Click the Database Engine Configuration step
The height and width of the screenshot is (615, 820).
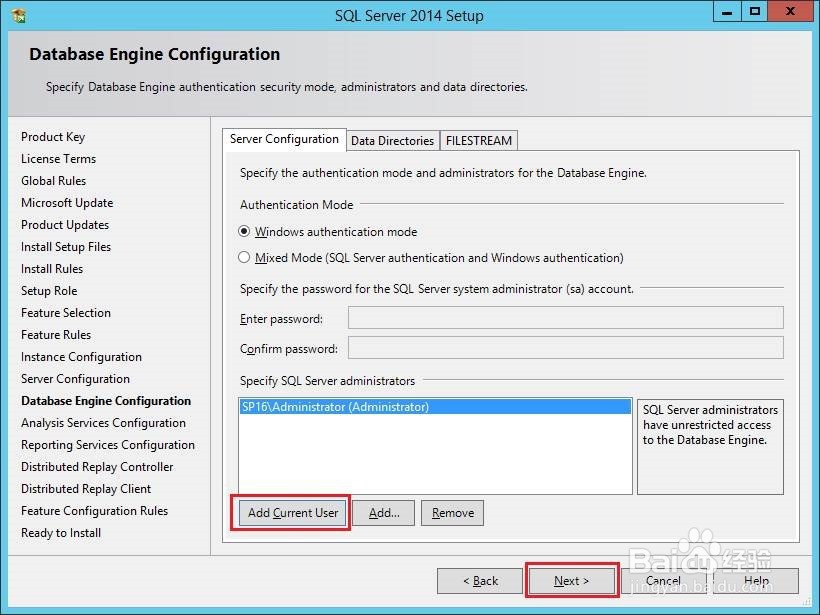[106, 401]
